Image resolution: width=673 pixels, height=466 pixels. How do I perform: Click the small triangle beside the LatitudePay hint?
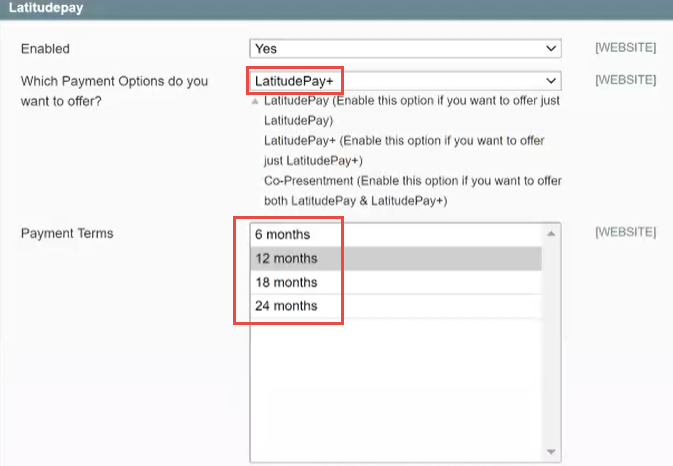[x=255, y=102]
